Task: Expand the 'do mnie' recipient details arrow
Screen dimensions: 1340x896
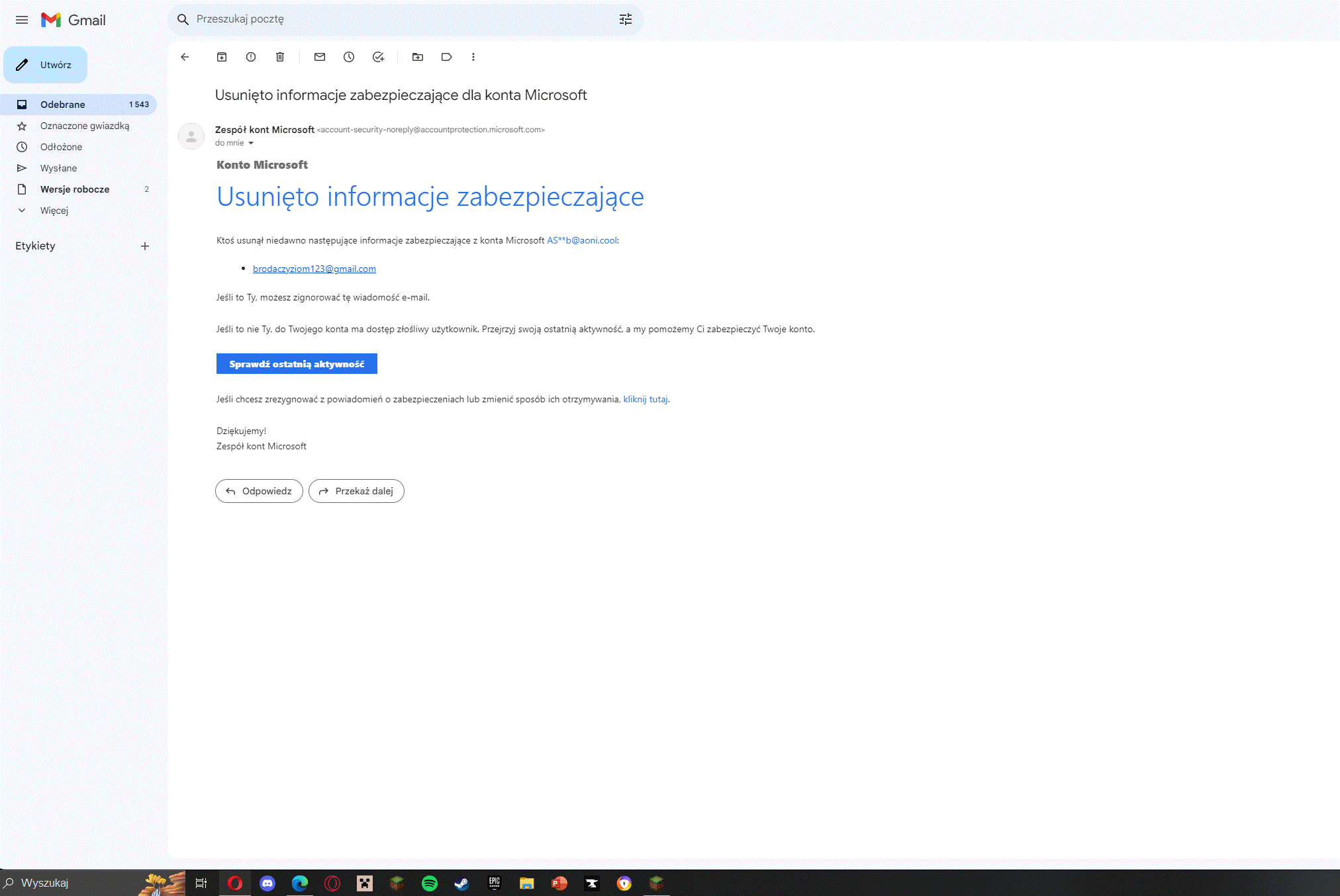Action: click(251, 143)
